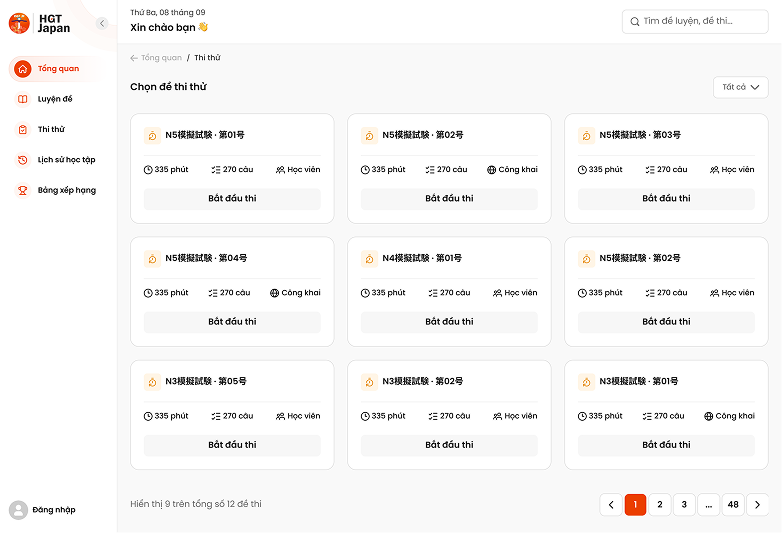Click timer icon of N3 第01号 card
Image resolution: width=782 pixels, height=533 pixels.
pyautogui.click(x=586, y=382)
